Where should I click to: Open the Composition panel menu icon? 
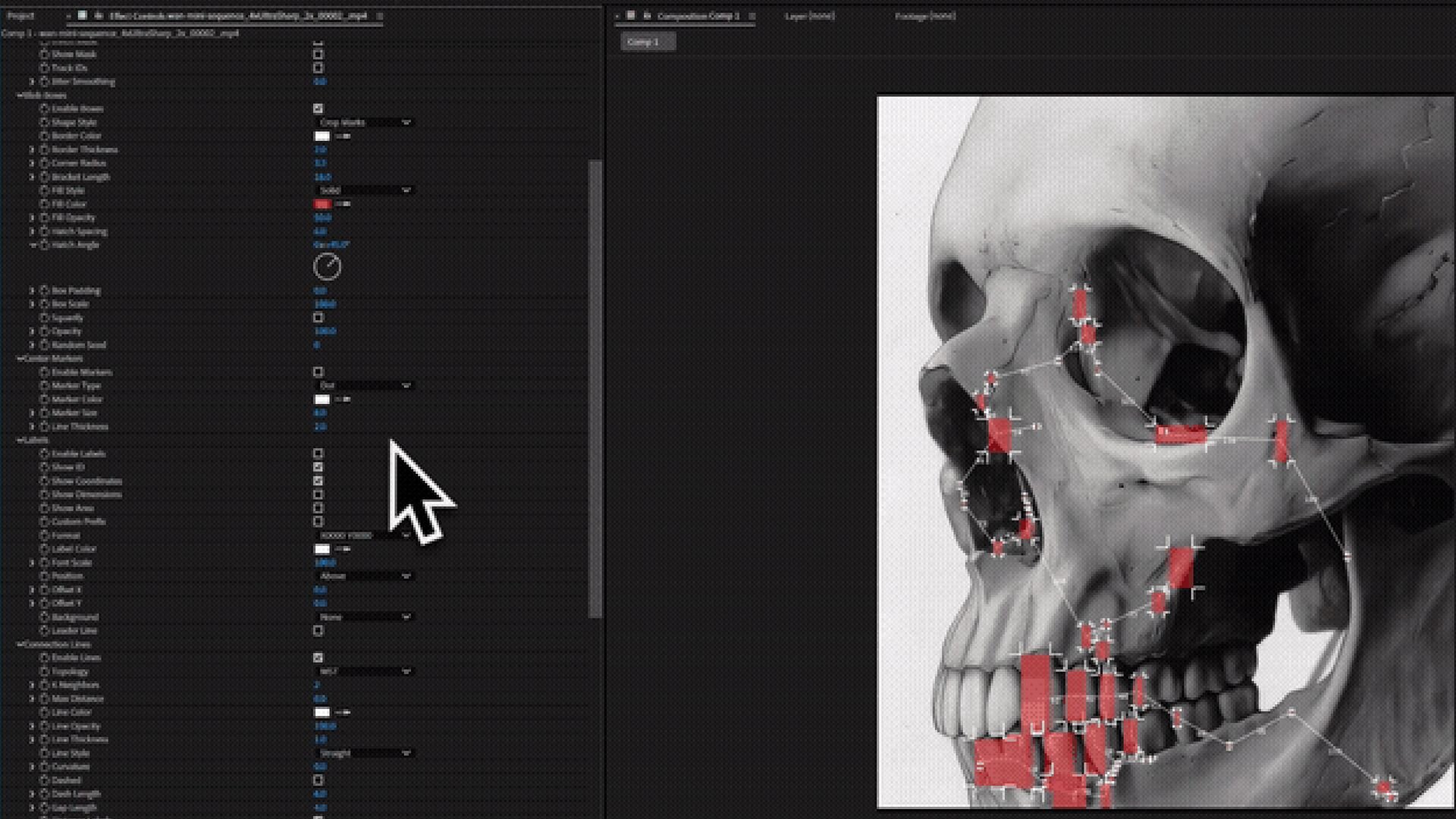click(x=752, y=16)
